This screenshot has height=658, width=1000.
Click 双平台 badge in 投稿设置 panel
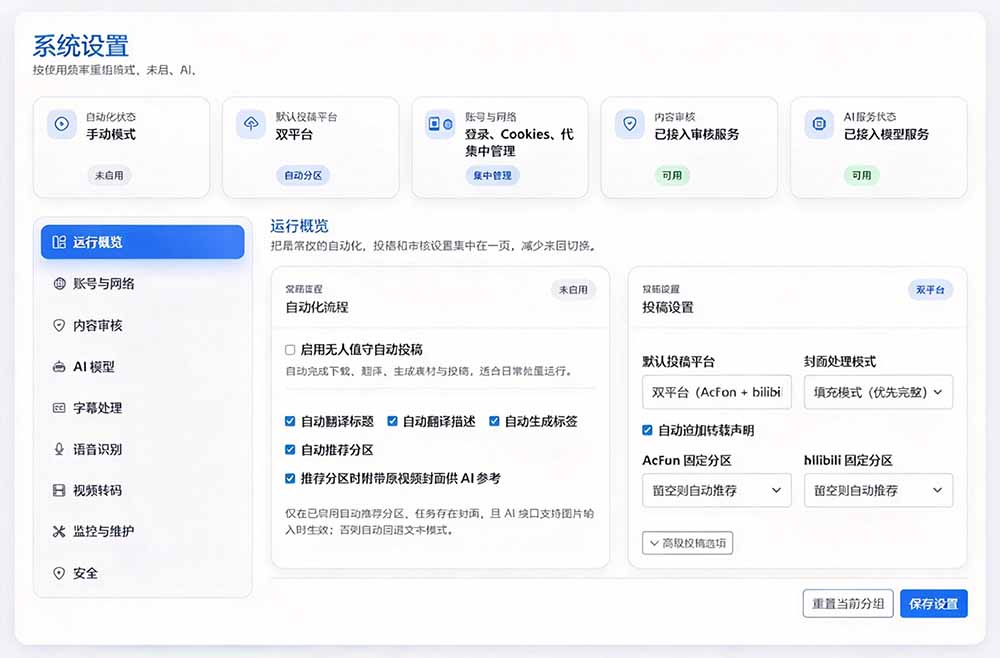coord(930,289)
